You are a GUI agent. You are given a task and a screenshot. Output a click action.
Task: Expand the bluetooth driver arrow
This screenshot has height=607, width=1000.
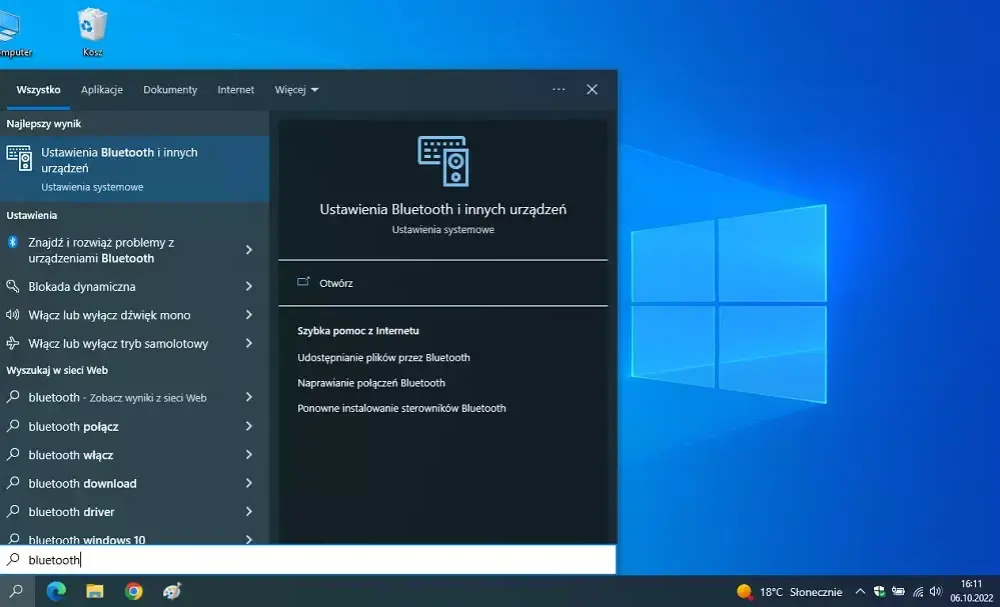tap(249, 511)
